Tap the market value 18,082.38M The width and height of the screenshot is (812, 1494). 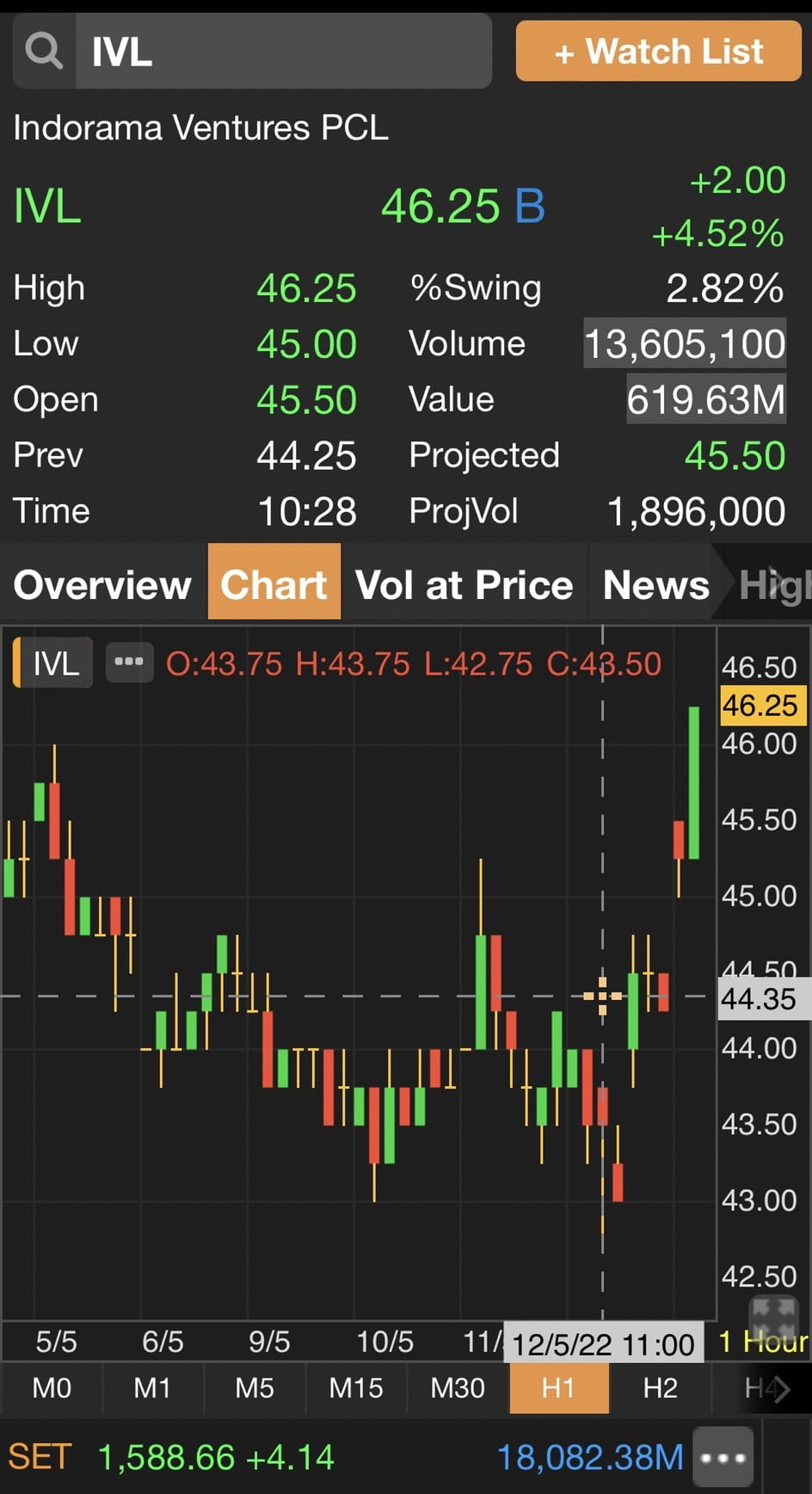[x=590, y=1458]
